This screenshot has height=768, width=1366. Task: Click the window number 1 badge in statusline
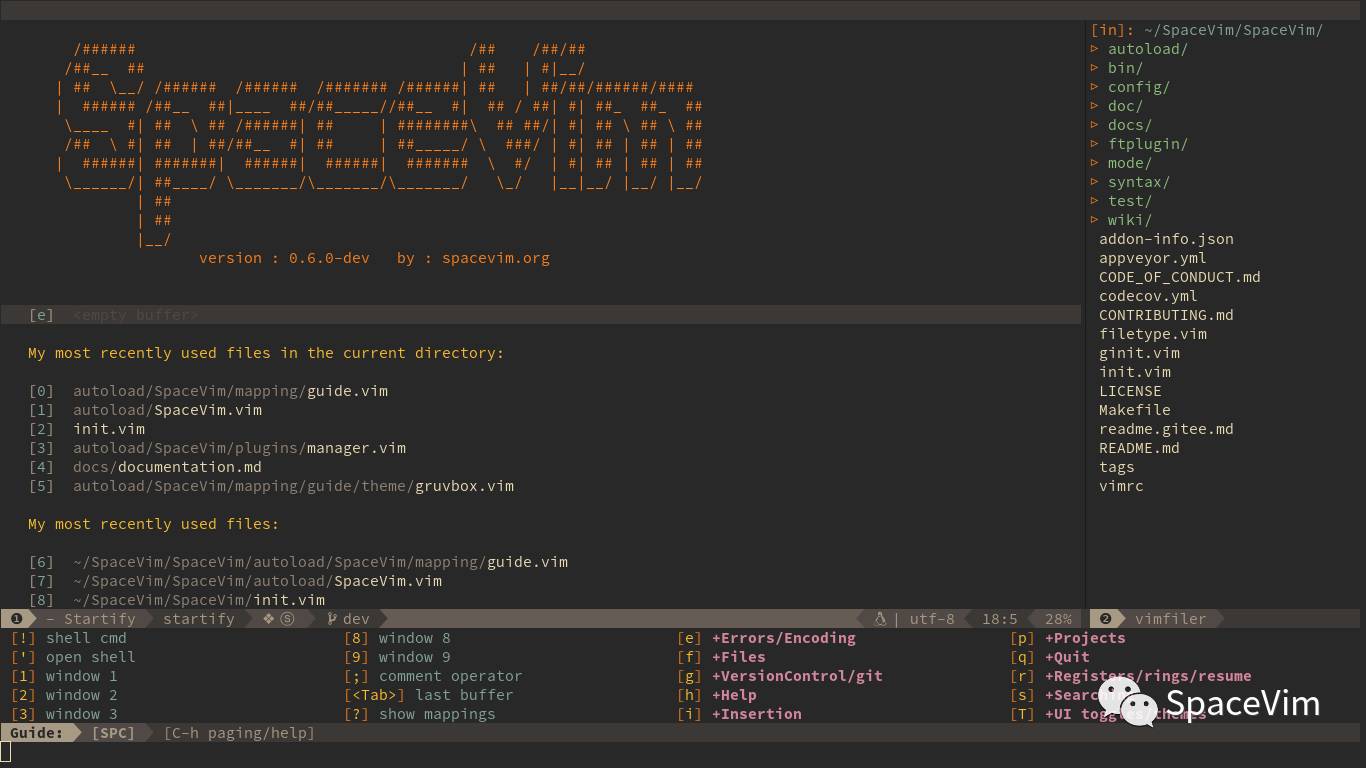coord(16,619)
